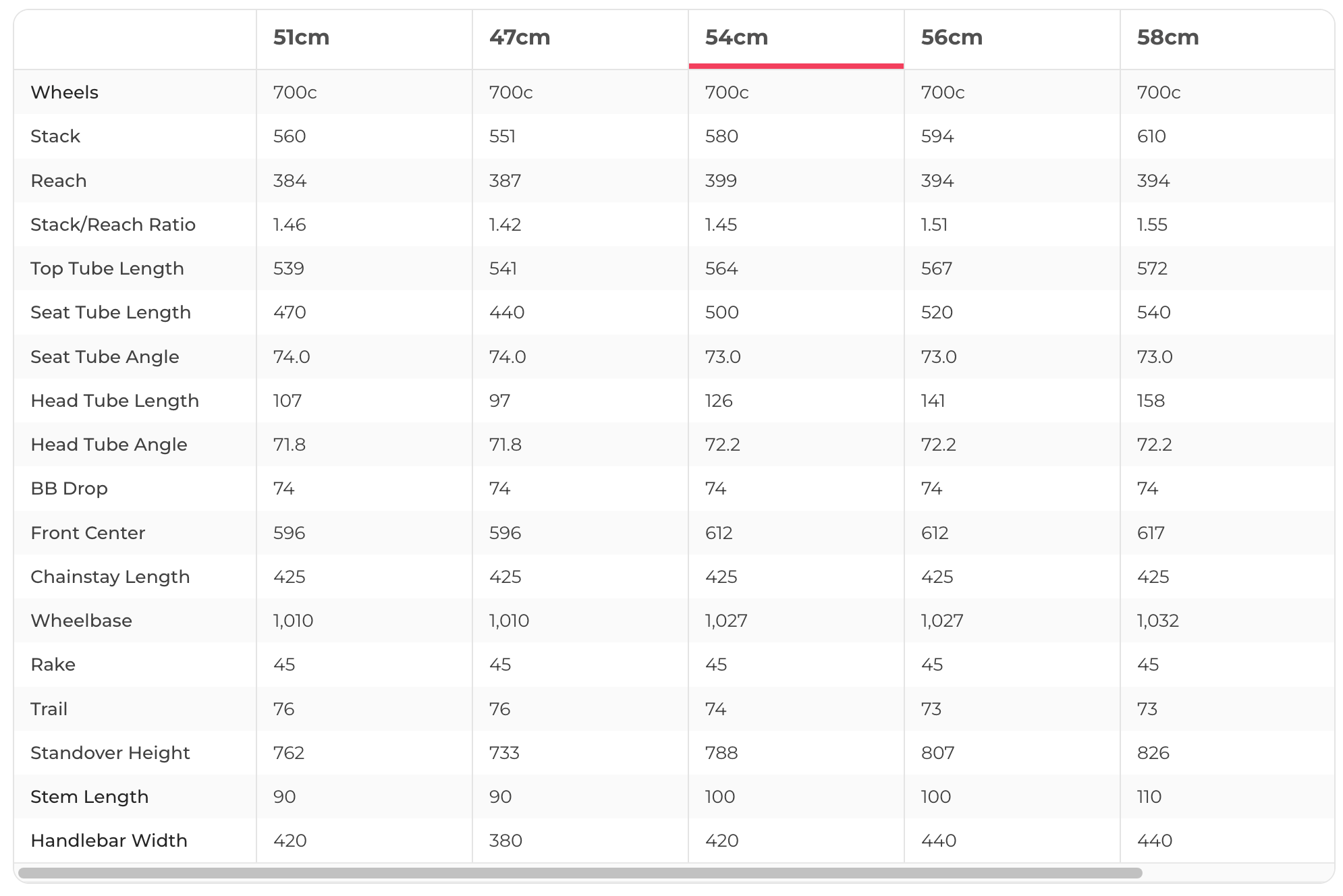Select the 51cm Seat Tube Length value 470
The width and height of the screenshot is (1343, 896).
point(290,312)
